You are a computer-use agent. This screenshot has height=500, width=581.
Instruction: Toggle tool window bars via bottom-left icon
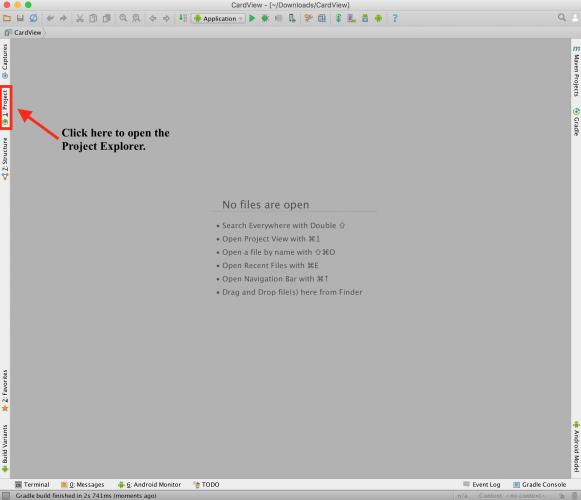tap(6, 496)
